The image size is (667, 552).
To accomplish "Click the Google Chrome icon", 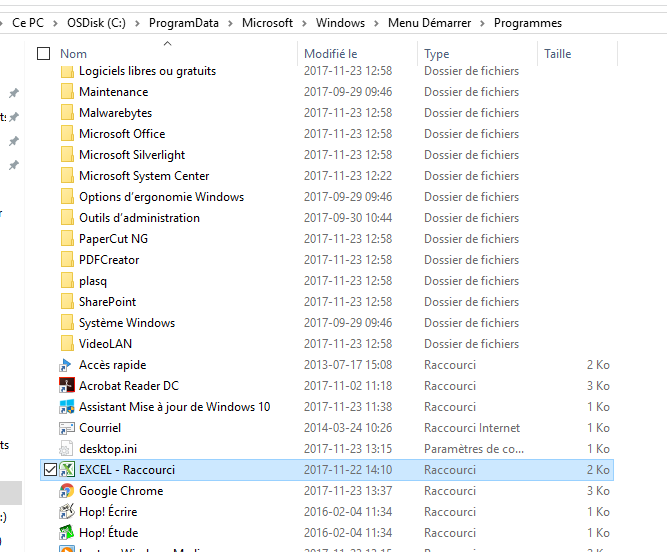I will [66, 491].
